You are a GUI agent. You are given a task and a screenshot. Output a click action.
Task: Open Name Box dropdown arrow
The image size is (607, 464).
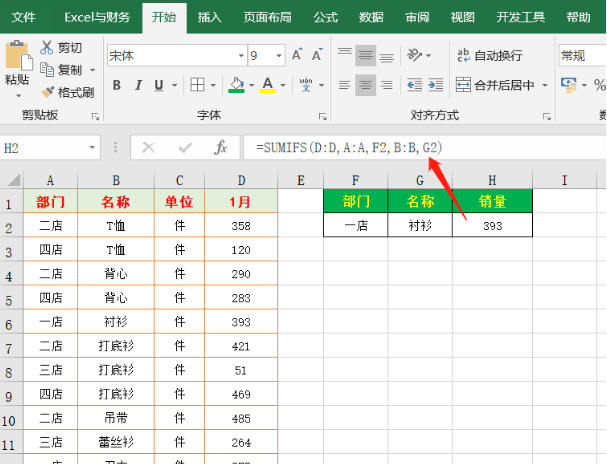[x=92, y=147]
